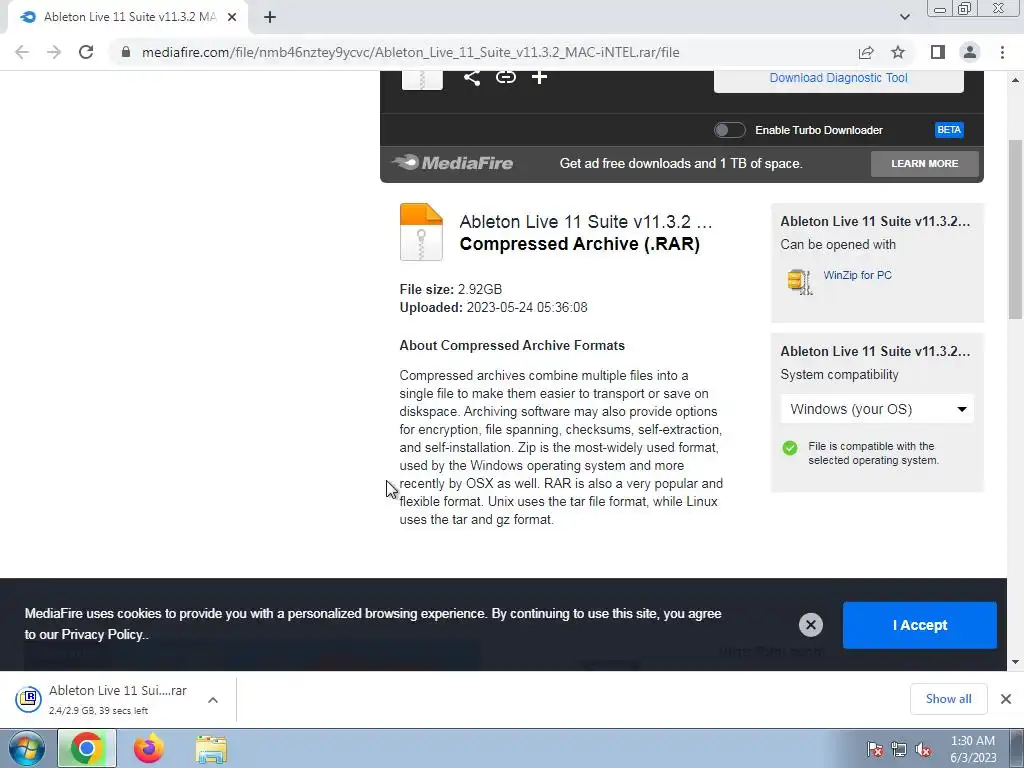
Task: Click the Action Center flag tray icon
Action: pyautogui.click(x=875, y=750)
